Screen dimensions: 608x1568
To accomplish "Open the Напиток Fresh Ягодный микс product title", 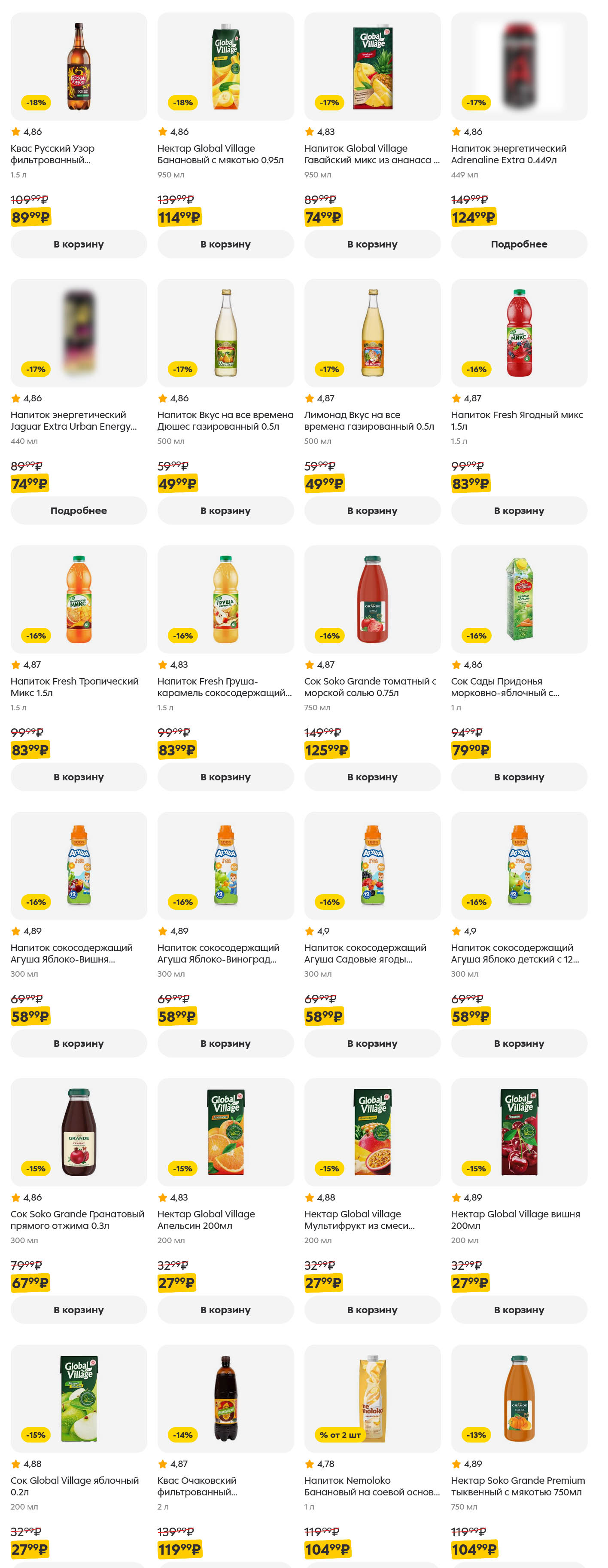I will [516, 421].
